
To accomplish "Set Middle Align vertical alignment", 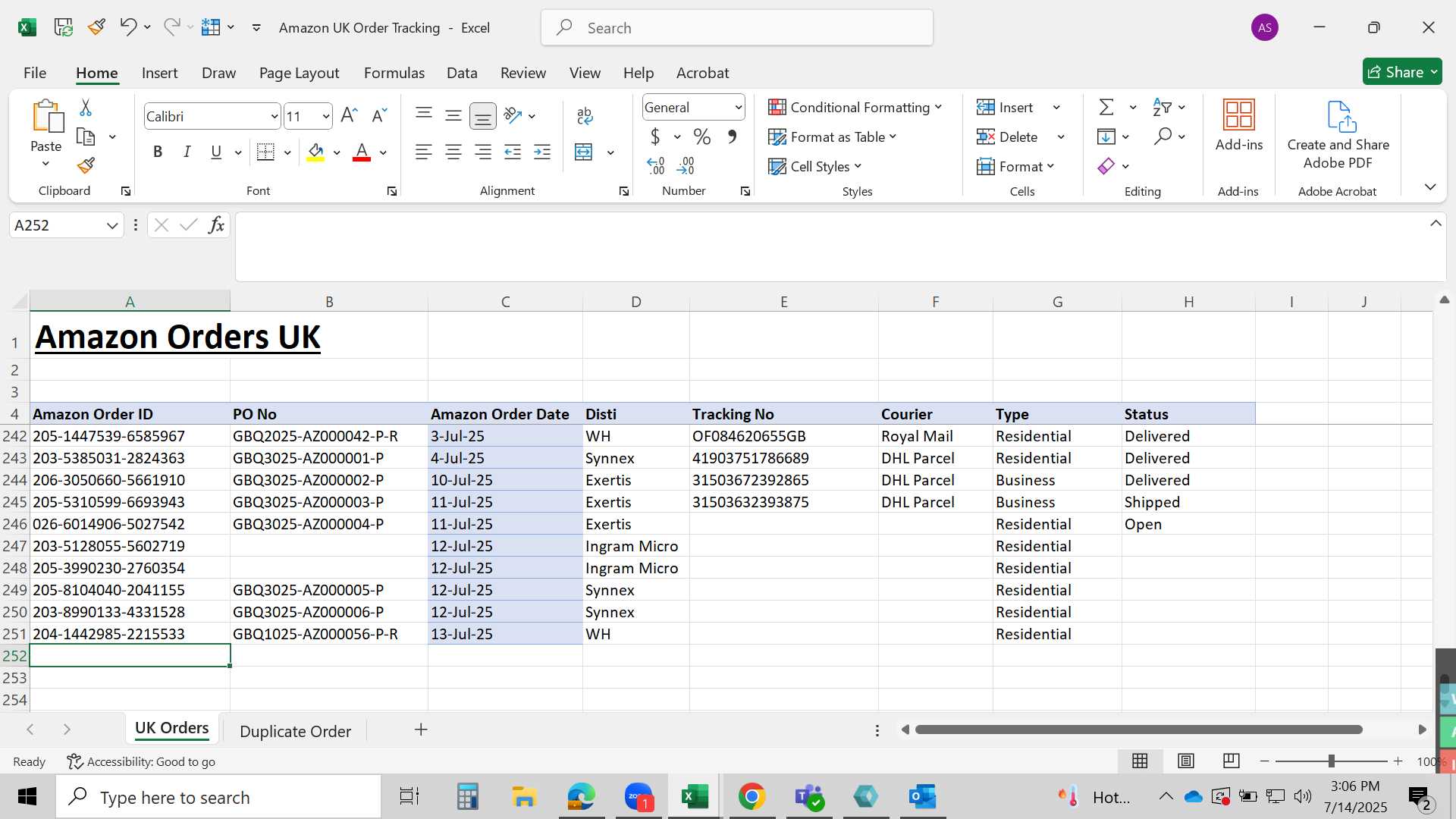I will point(453,115).
